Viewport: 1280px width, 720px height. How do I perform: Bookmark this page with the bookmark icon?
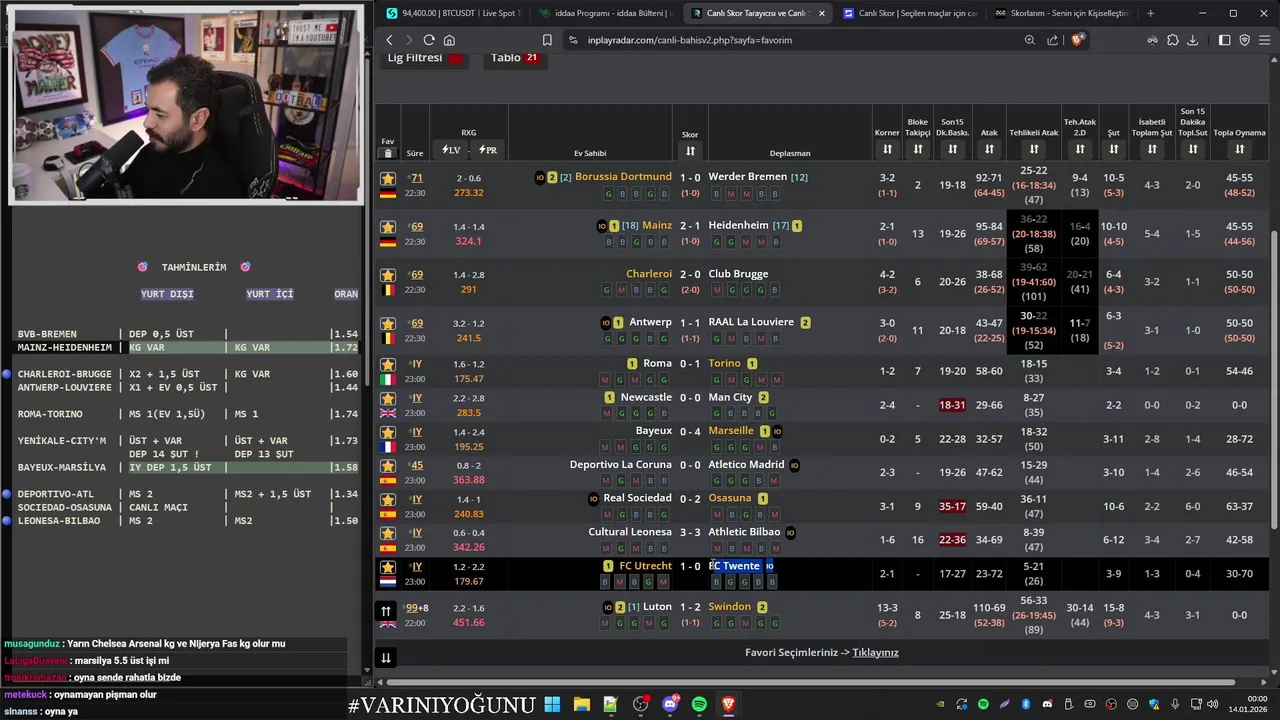tap(547, 40)
